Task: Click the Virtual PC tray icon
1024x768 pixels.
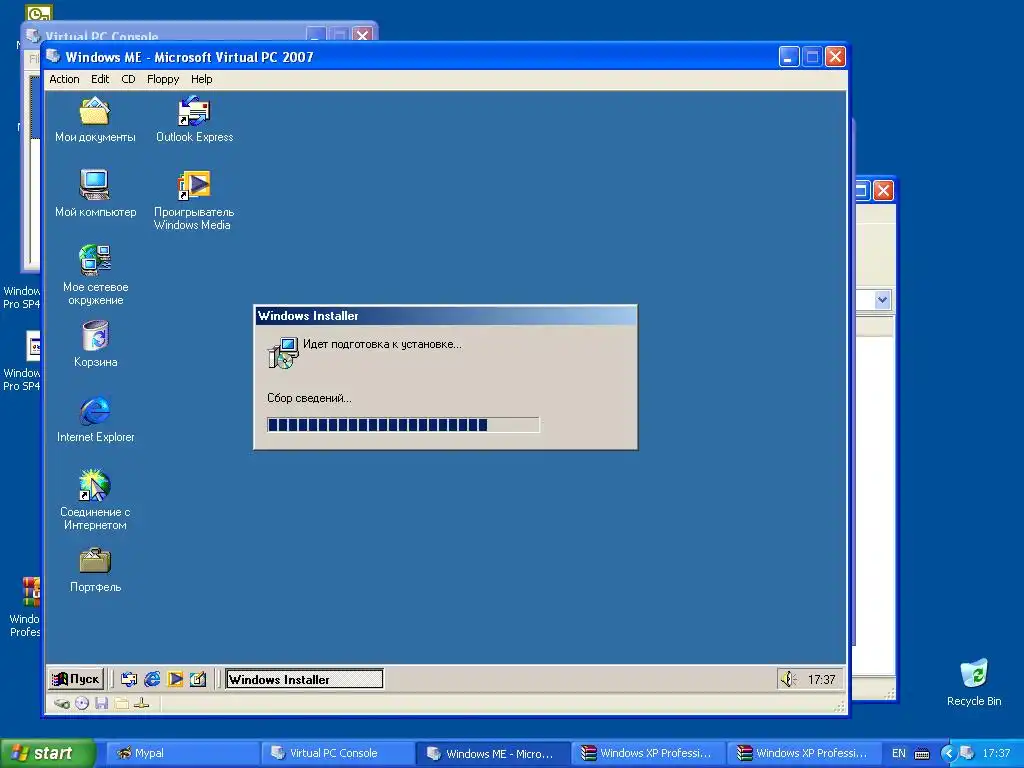Action: 967,753
